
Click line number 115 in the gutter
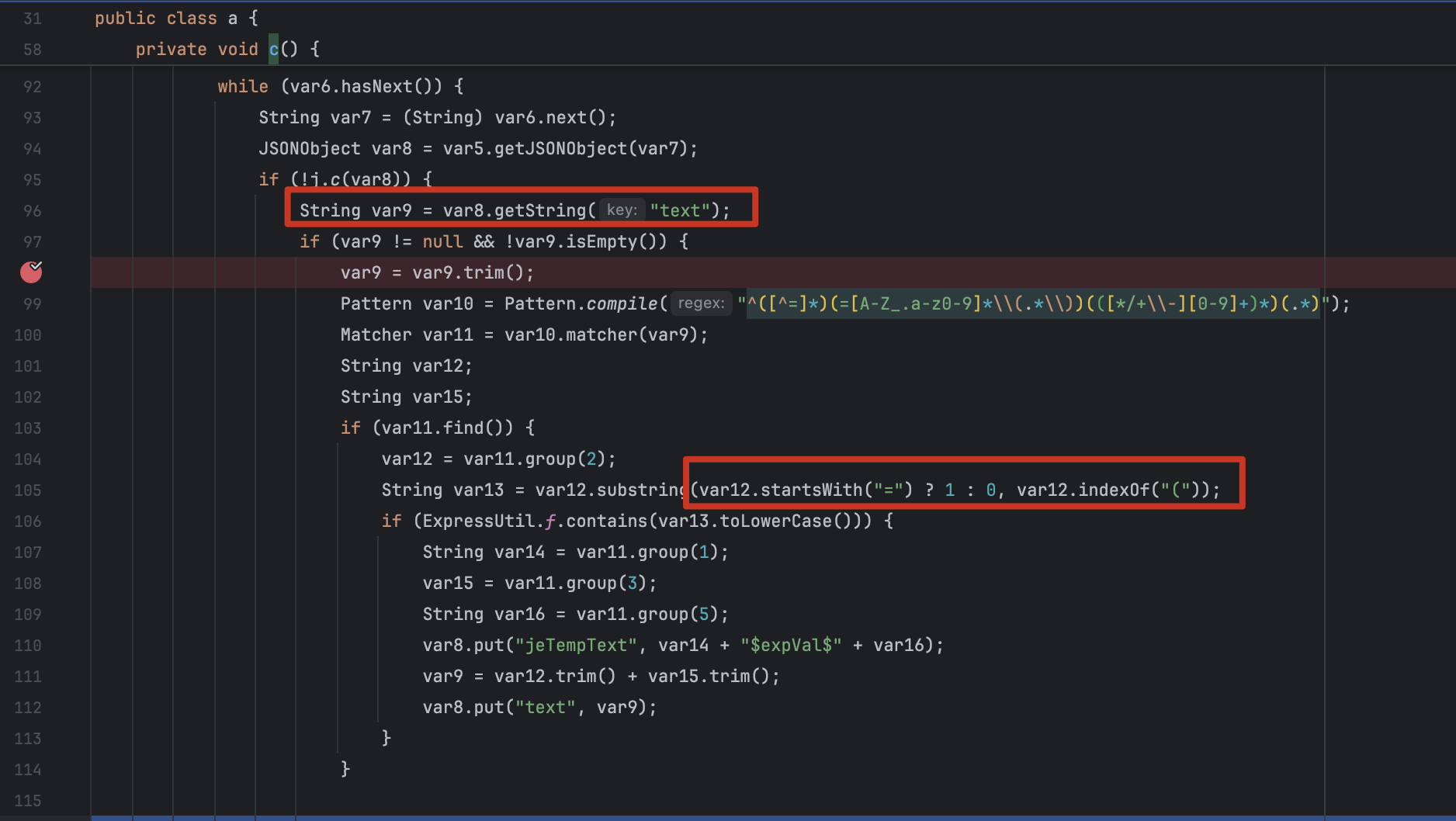tap(28, 800)
